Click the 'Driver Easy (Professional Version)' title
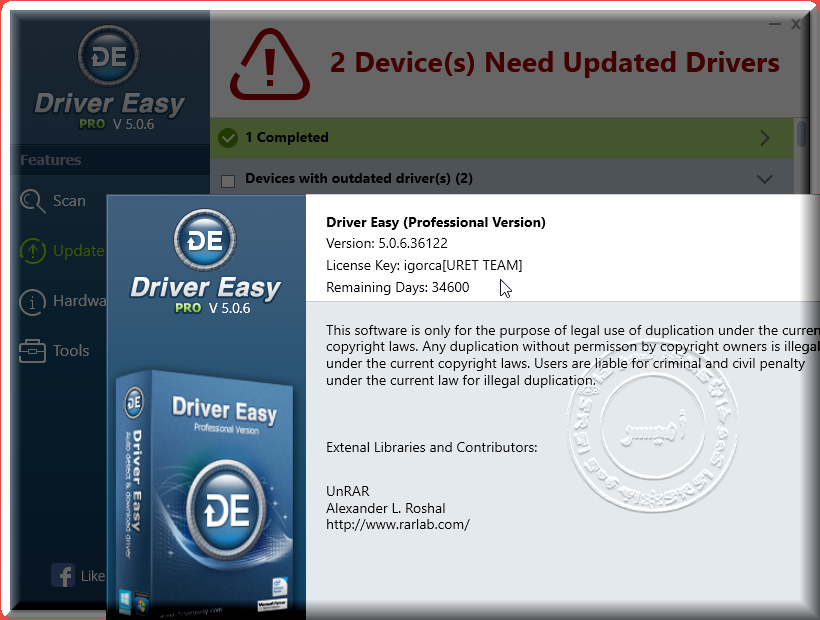Screen dimensions: 820x620 (x=436, y=223)
